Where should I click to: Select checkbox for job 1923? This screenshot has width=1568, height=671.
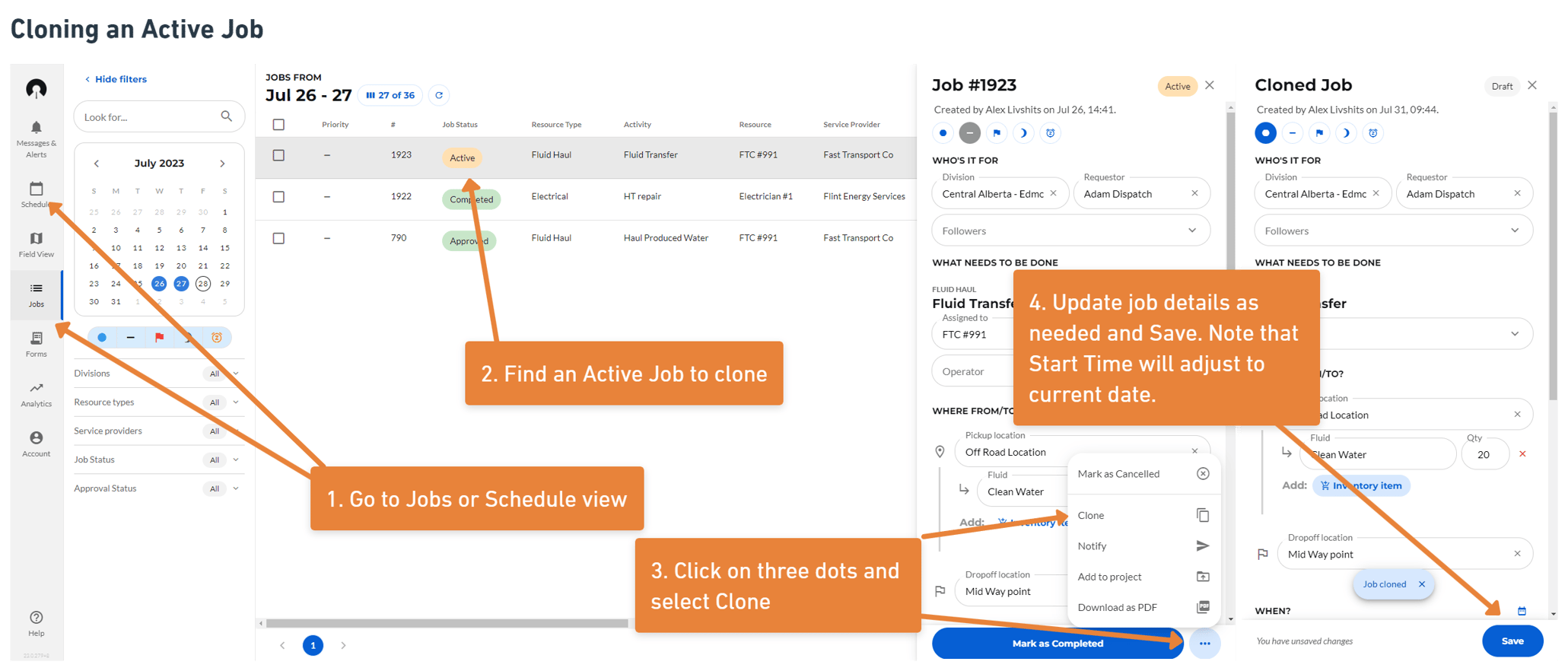pos(278,155)
